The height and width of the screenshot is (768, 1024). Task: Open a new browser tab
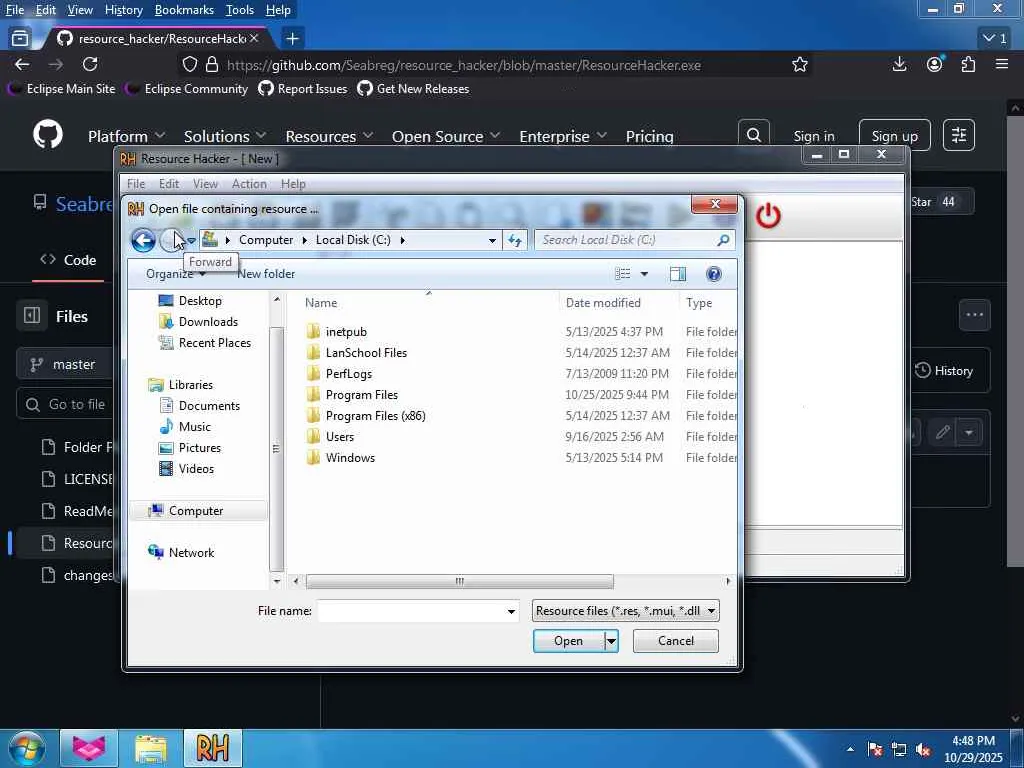click(x=292, y=39)
